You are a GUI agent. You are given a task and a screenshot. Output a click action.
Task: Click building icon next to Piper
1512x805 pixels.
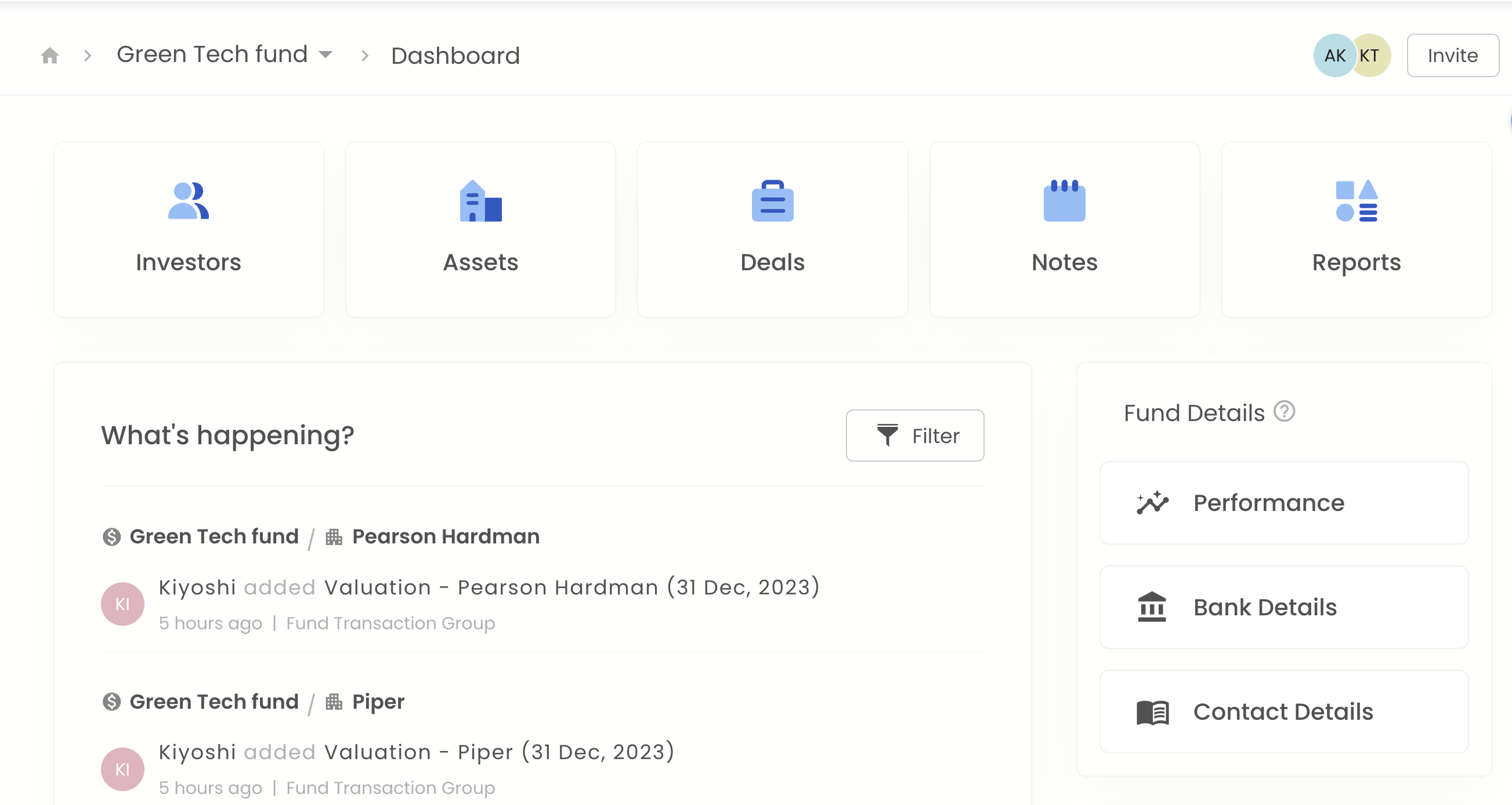coord(334,702)
